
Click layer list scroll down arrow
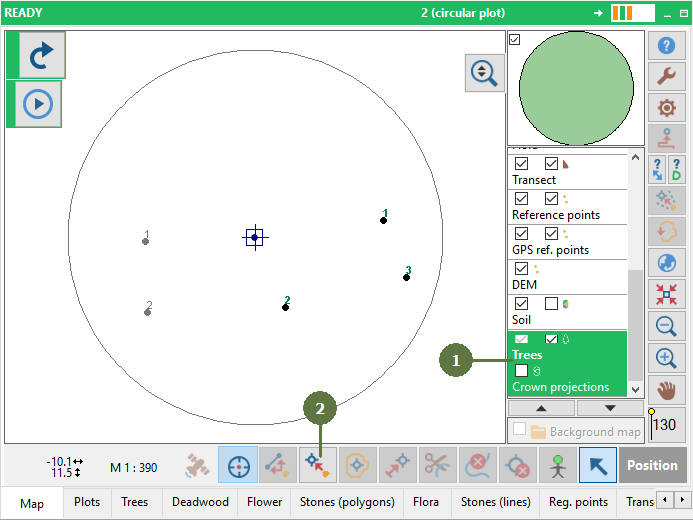636,390
